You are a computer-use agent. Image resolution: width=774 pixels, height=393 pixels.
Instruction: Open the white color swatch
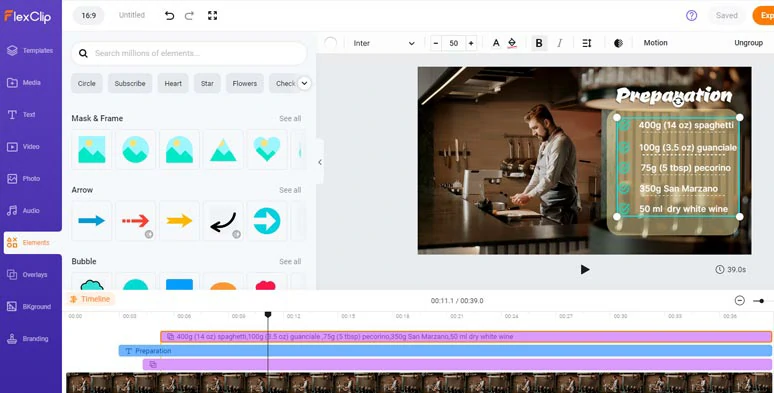[x=330, y=43]
